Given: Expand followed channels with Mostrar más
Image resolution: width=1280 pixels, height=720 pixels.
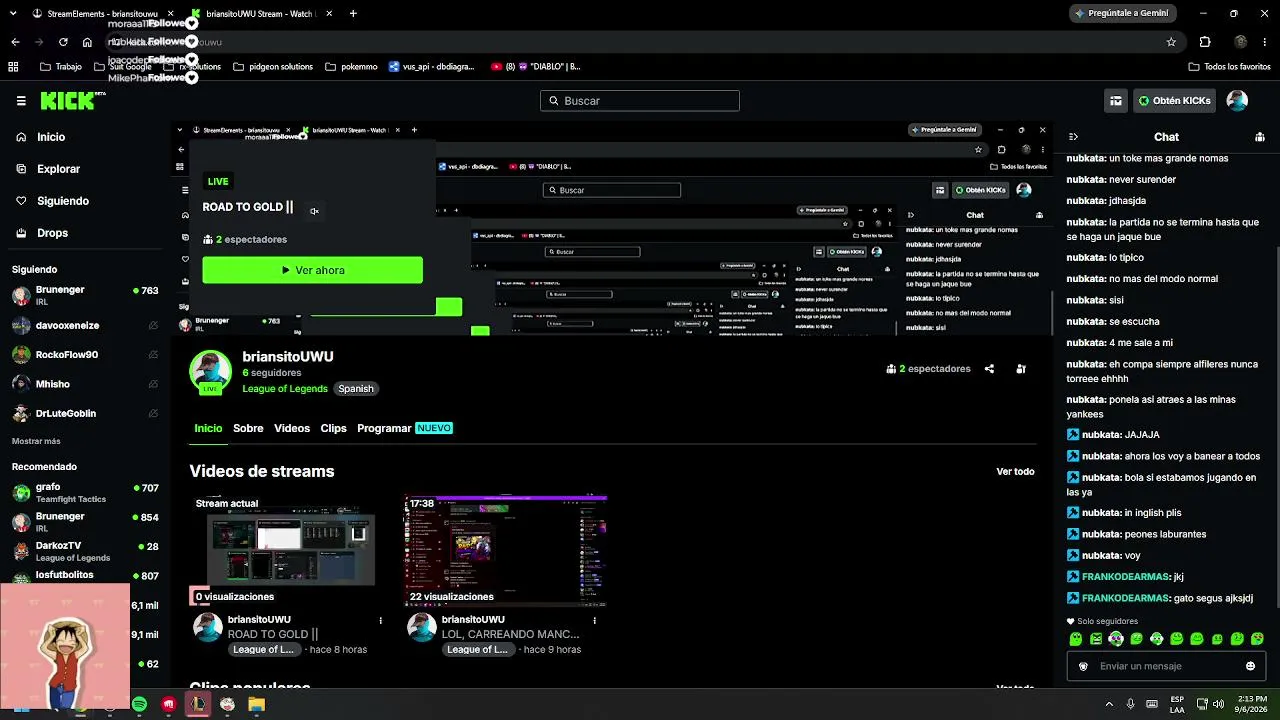Looking at the screenshot, I should (36, 441).
